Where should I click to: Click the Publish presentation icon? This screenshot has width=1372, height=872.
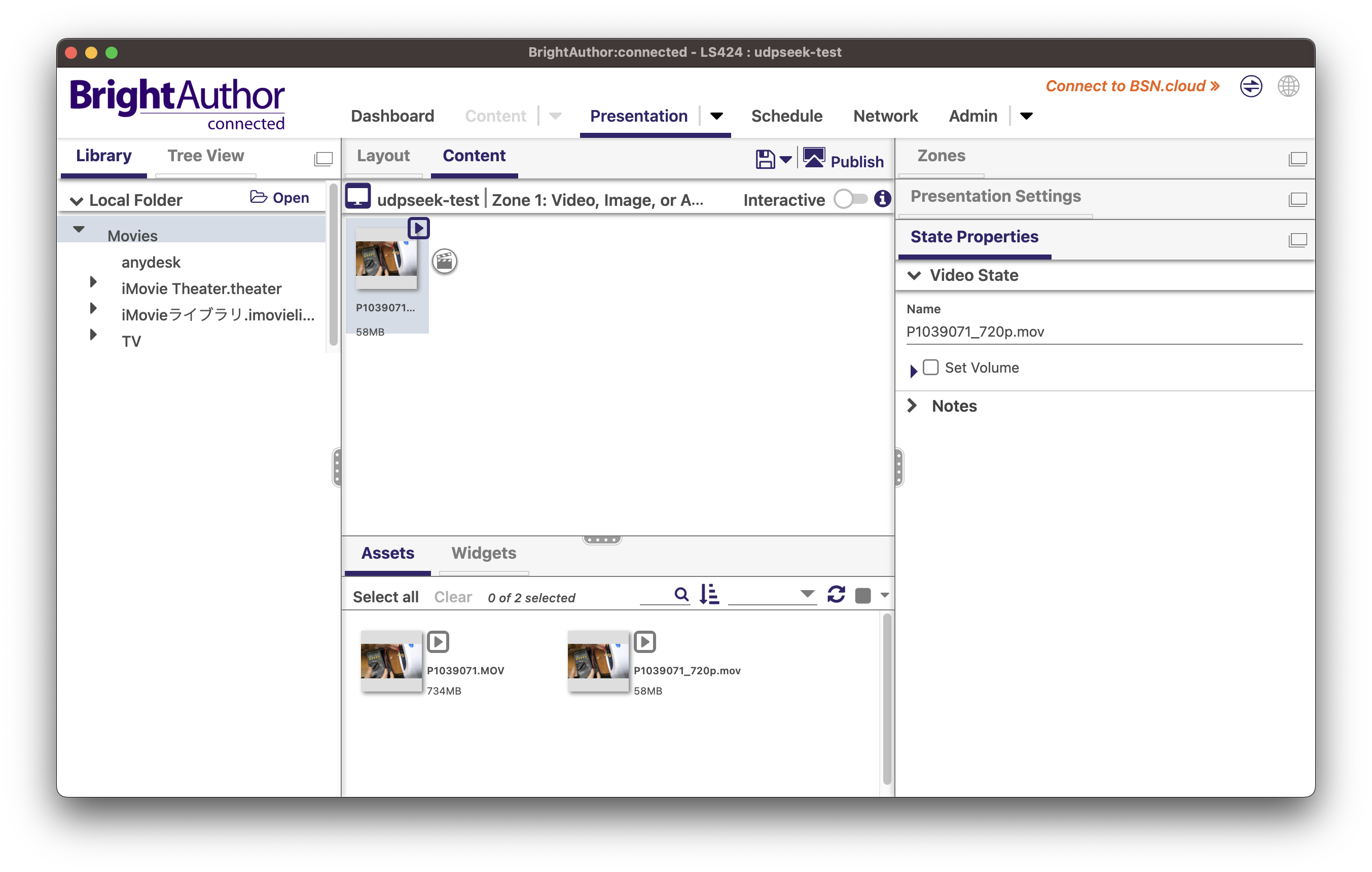pyautogui.click(x=814, y=158)
